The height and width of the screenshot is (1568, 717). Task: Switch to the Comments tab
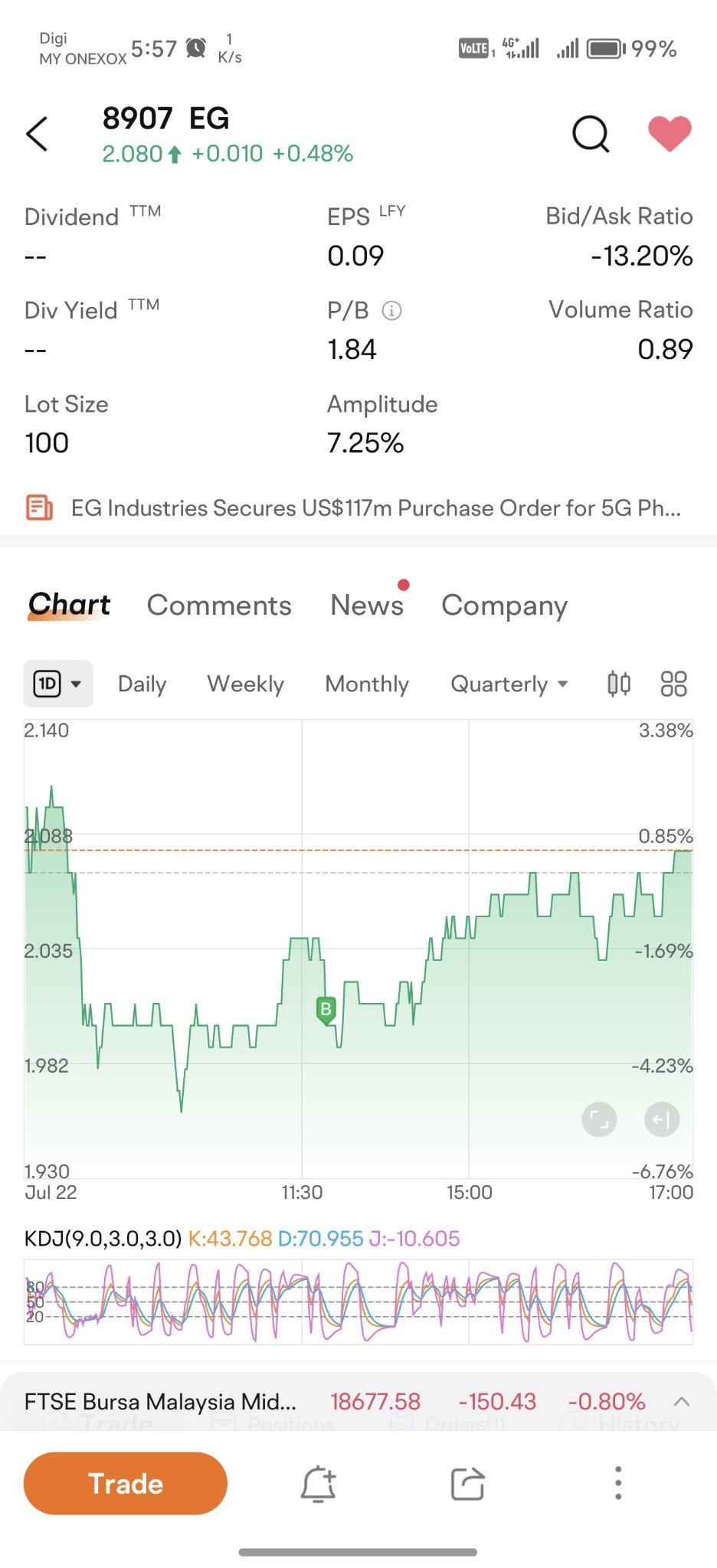coord(219,606)
